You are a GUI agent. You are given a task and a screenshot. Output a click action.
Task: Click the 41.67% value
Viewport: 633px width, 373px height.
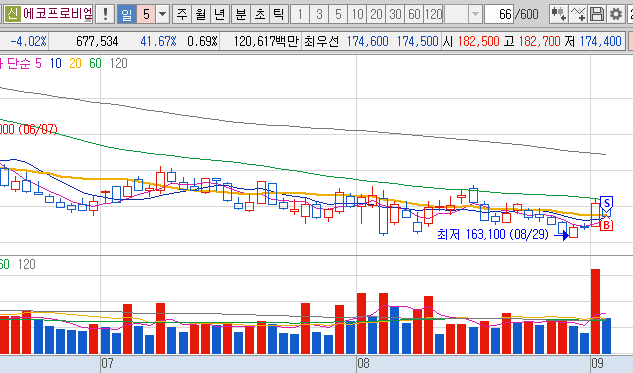click(x=158, y=41)
